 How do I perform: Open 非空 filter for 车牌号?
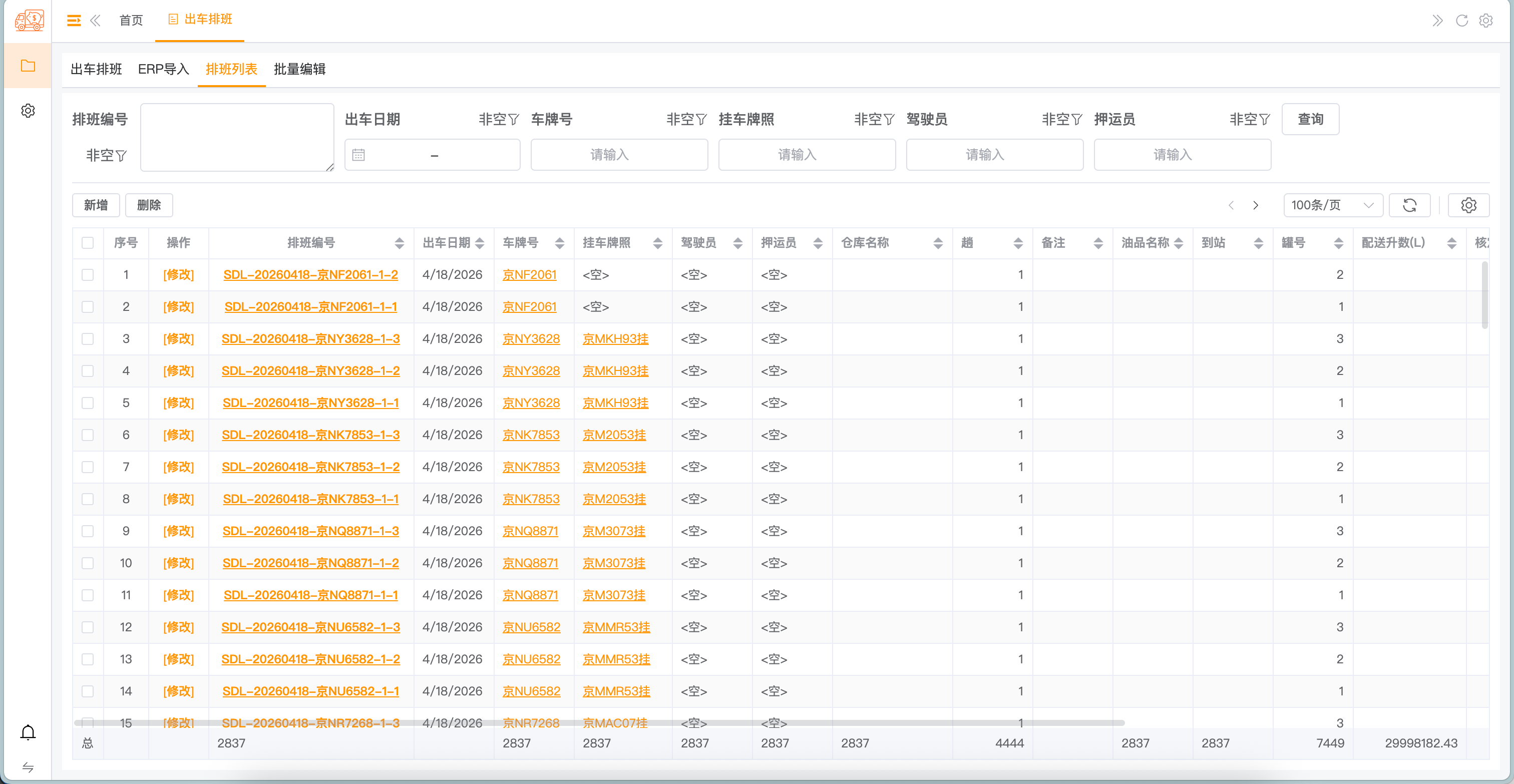686,119
